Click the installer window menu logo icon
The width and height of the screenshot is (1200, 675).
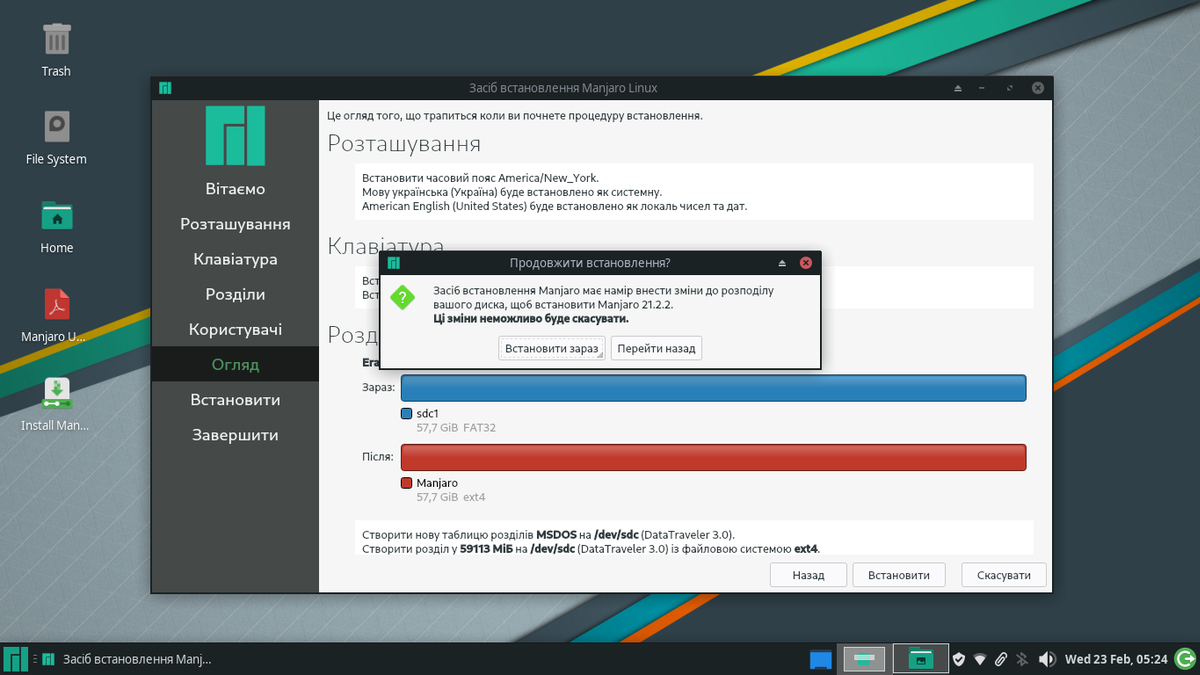tap(165, 88)
